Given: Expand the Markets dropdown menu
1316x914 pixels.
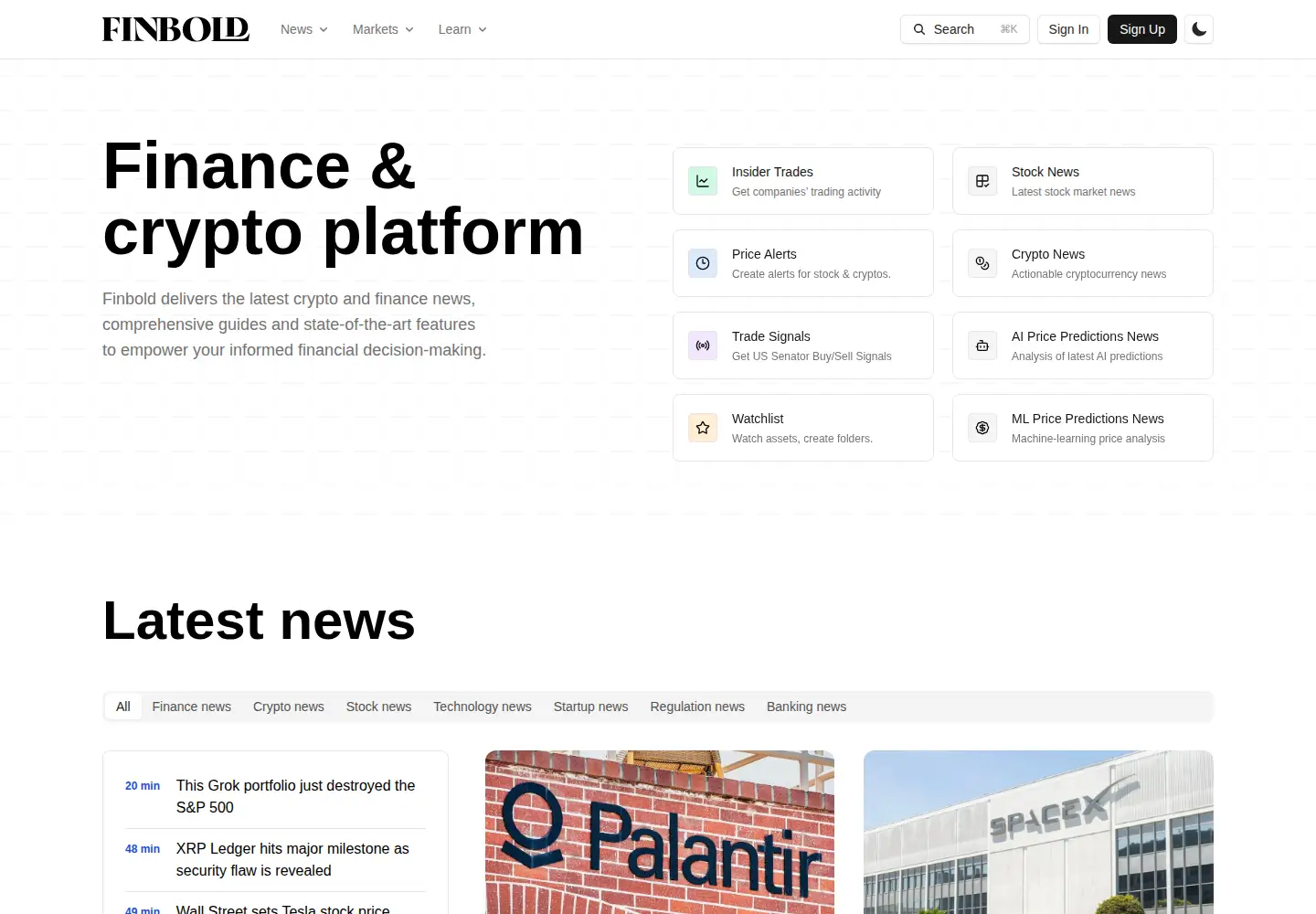Looking at the screenshot, I should [384, 29].
